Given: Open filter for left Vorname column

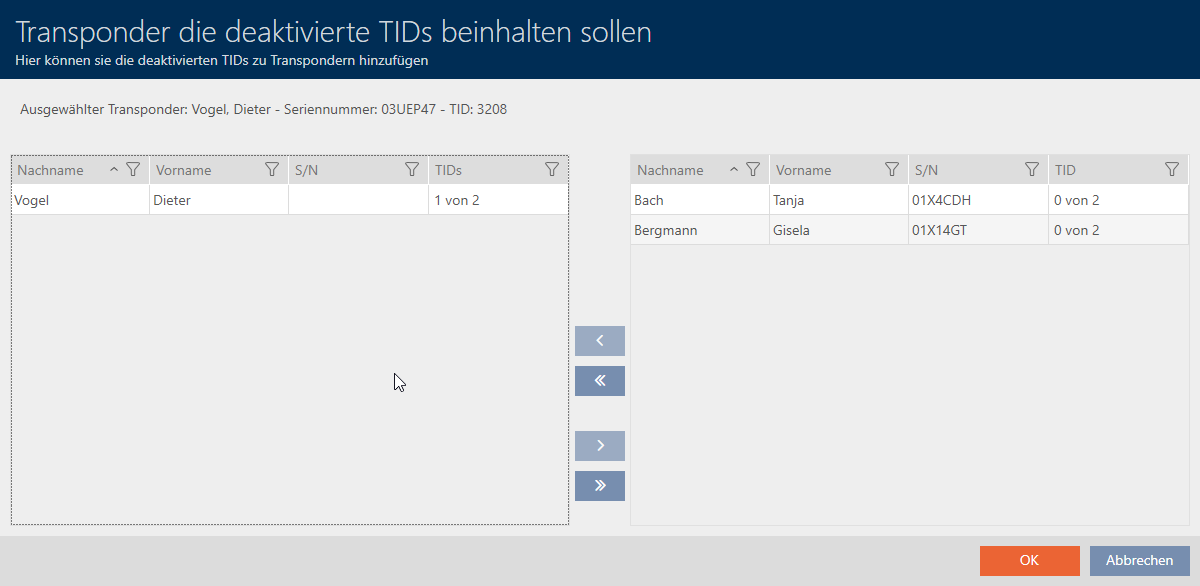Looking at the screenshot, I should click(x=271, y=170).
